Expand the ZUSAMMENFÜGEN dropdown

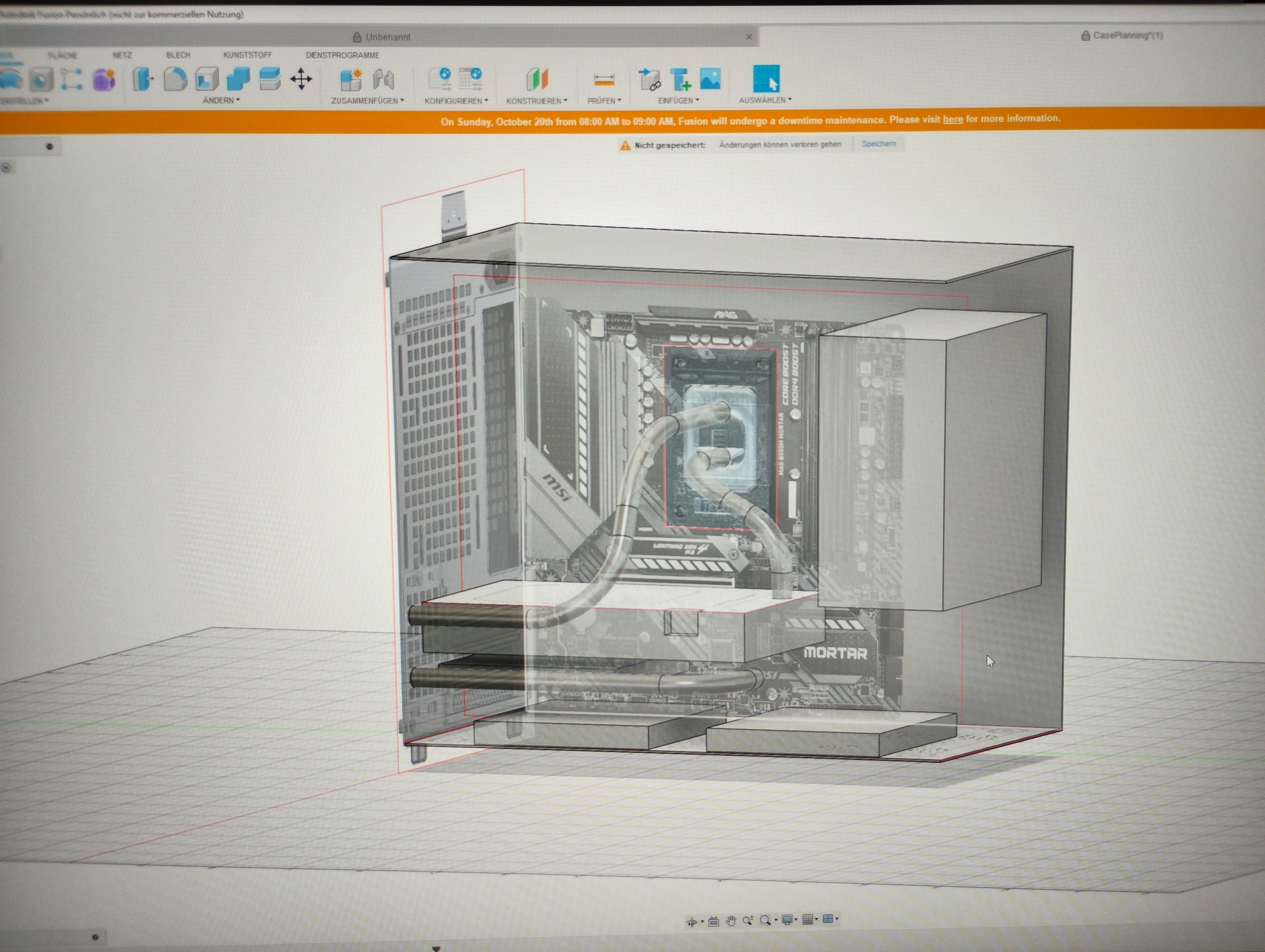tap(367, 101)
